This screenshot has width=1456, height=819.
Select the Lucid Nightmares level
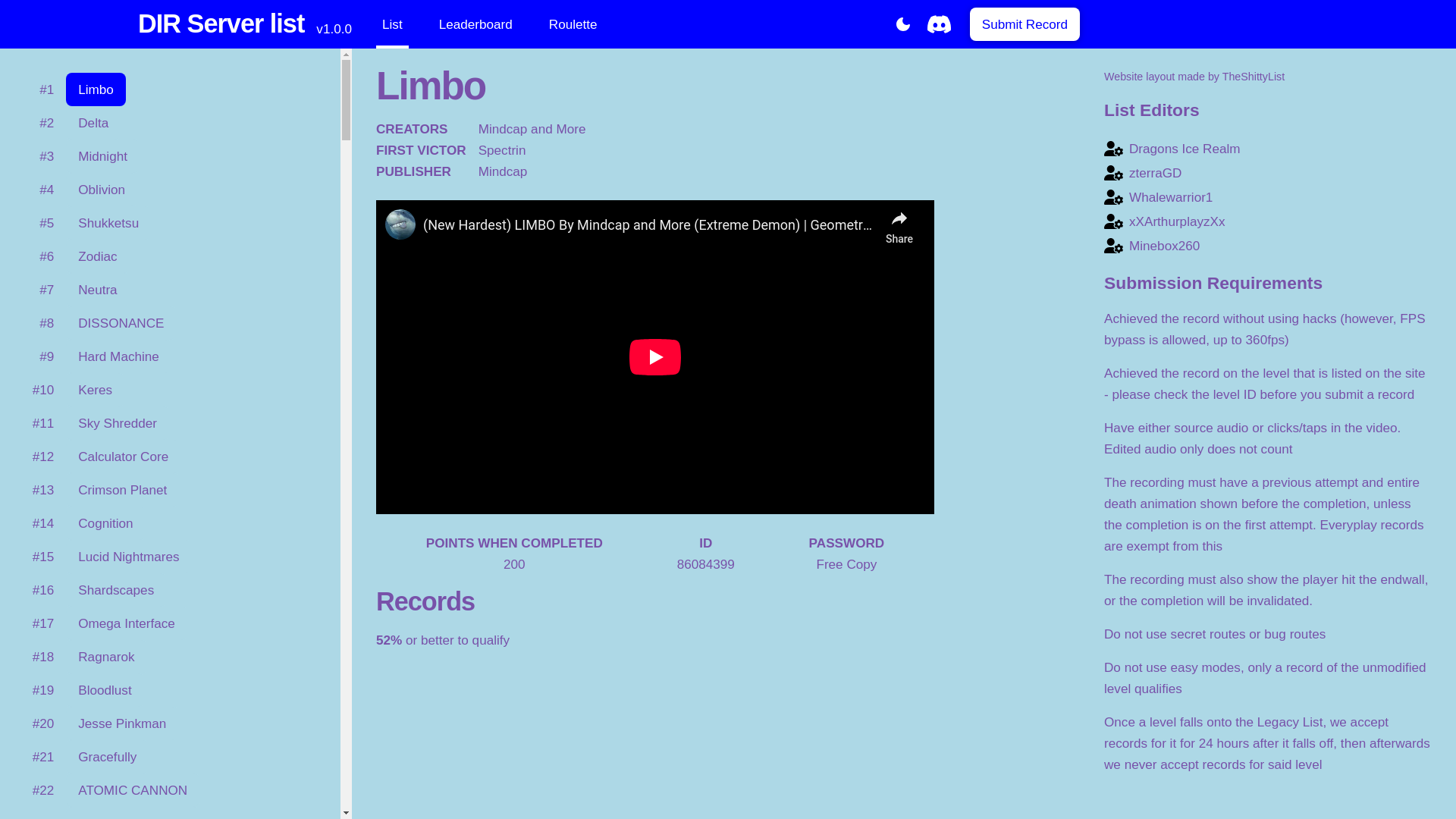pyautogui.click(x=128, y=557)
